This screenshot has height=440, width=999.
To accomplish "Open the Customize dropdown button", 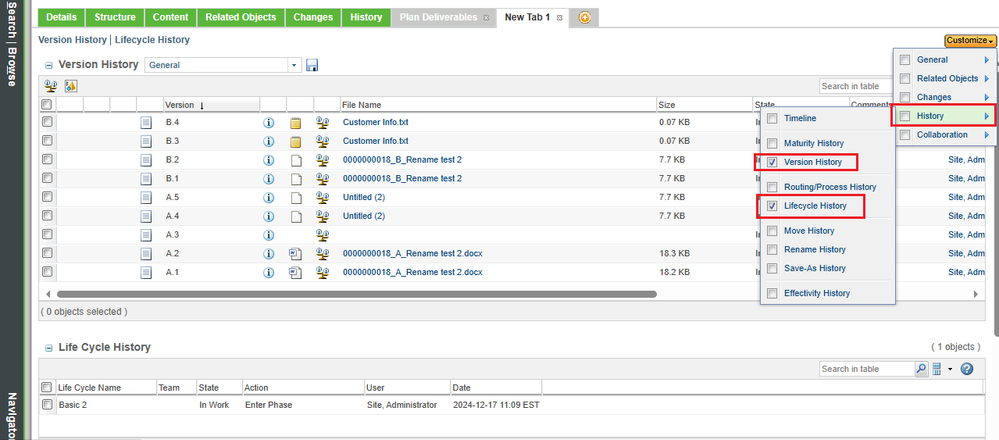I will coord(970,40).
